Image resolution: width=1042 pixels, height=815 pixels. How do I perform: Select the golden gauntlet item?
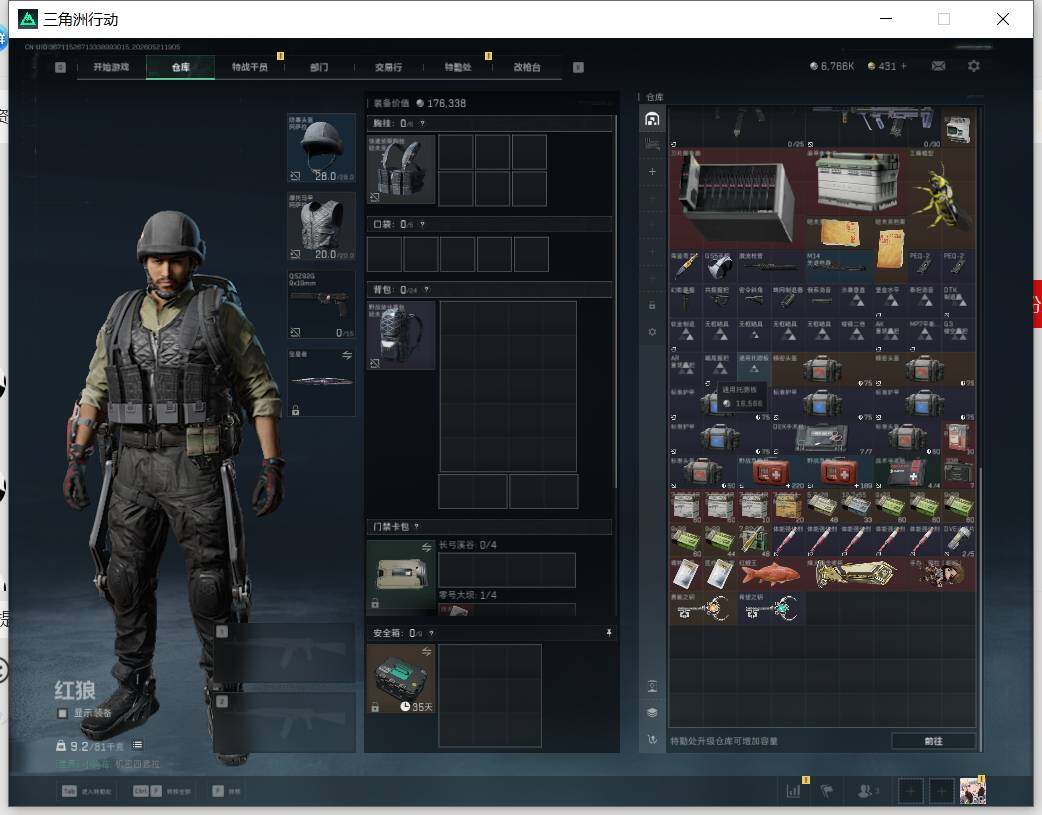tap(856, 574)
